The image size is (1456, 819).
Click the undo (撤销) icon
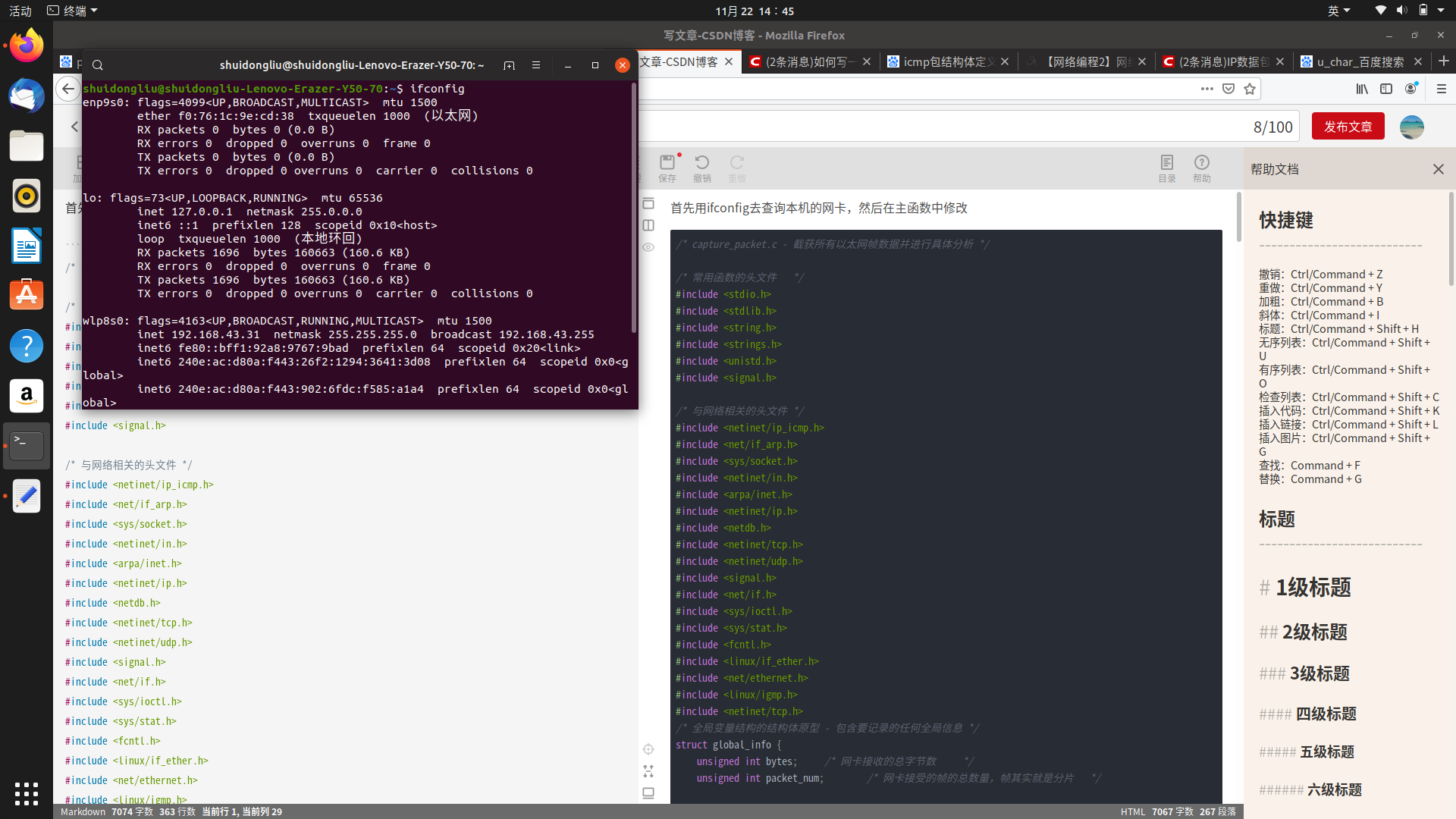[701, 162]
